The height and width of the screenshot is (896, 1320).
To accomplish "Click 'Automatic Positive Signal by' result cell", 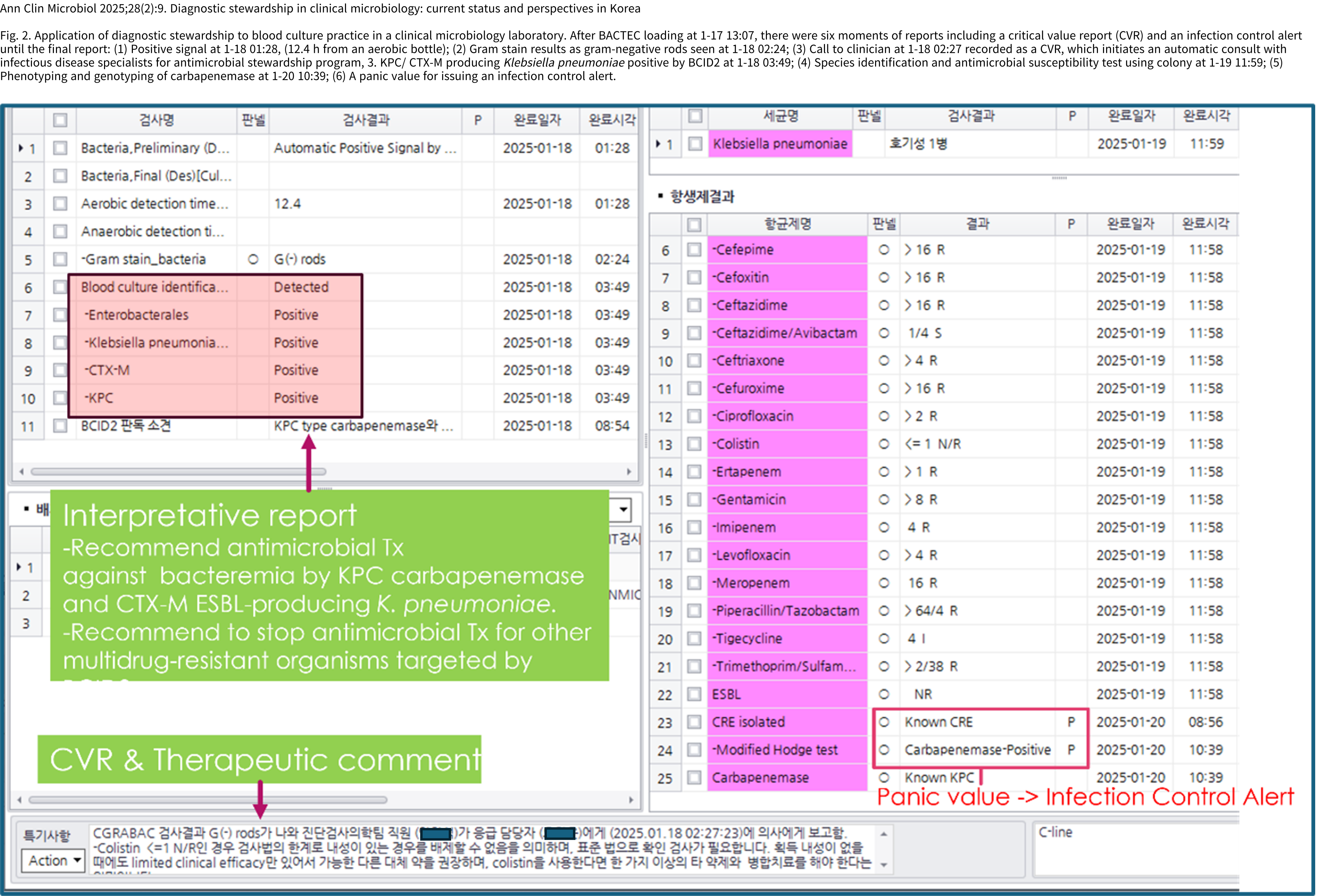I will (x=365, y=148).
